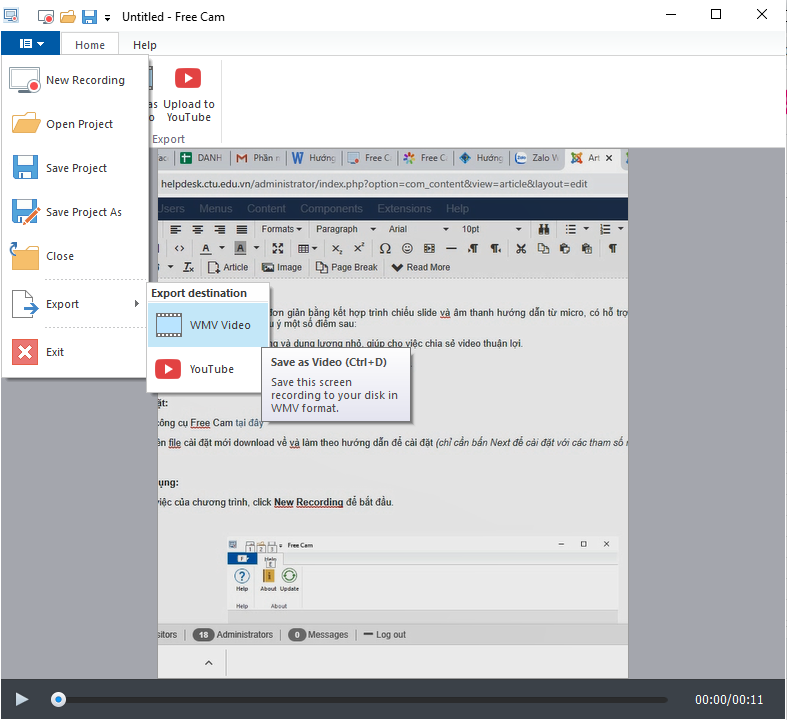Viewport: 787px width, 720px height.
Task: Start playback with the play button
Action: pyautogui.click(x=22, y=699)
